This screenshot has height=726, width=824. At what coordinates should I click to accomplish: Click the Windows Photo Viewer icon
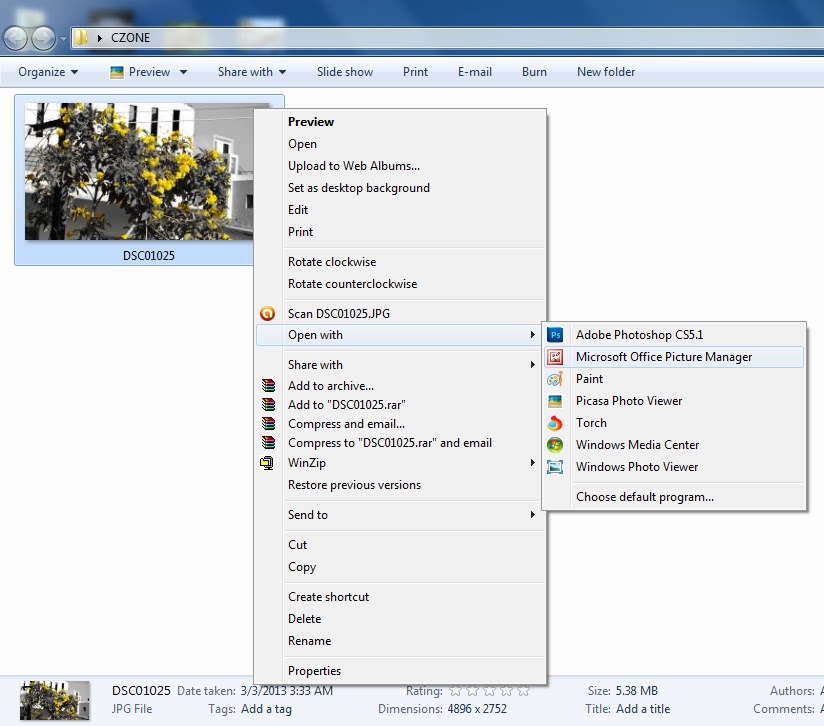point(555,467)
